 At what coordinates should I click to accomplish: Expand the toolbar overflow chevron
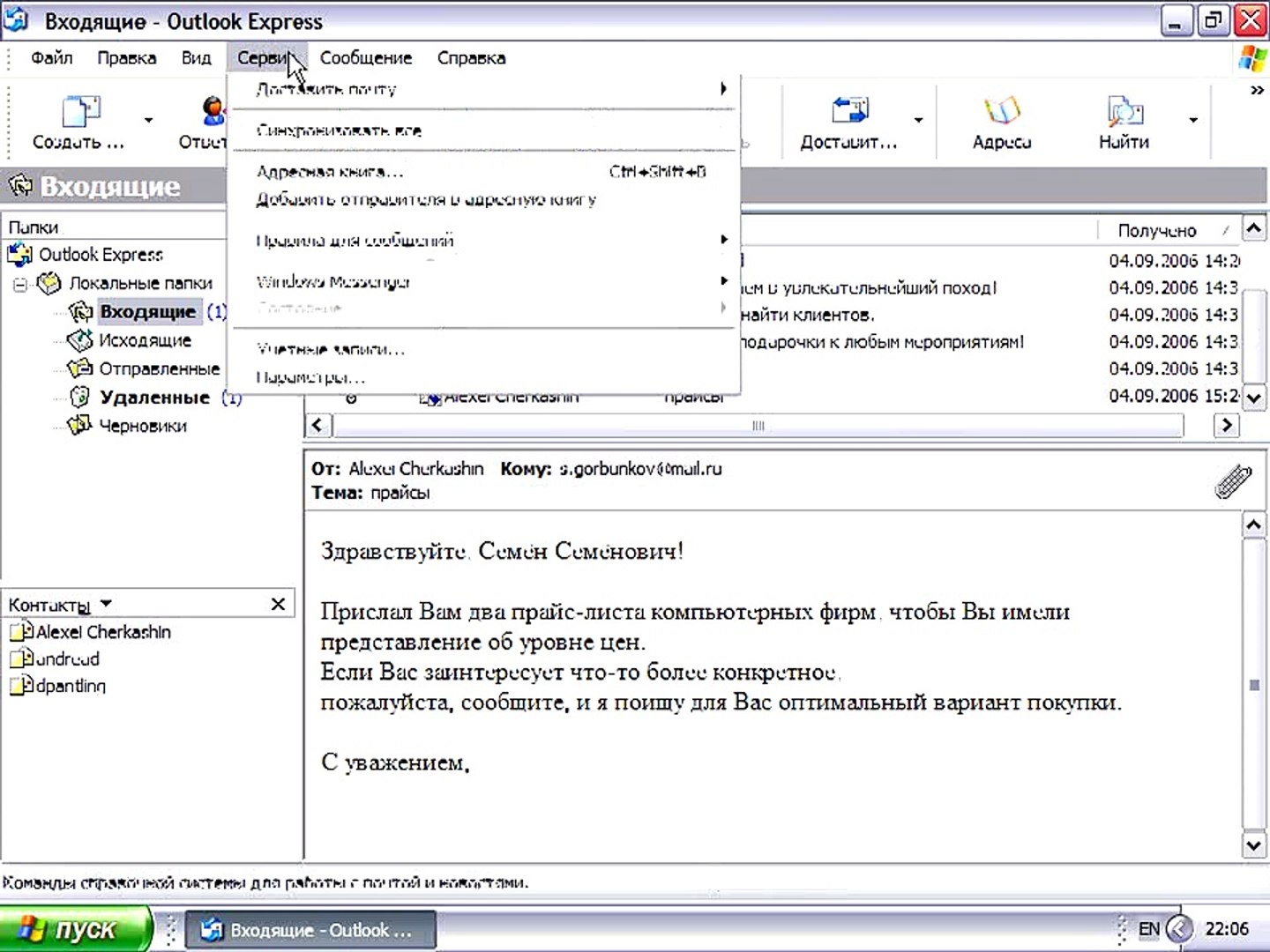point(1257,90)
